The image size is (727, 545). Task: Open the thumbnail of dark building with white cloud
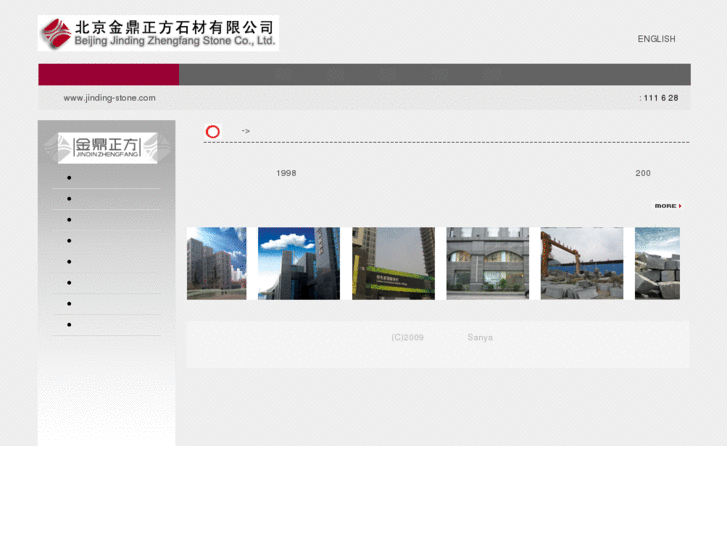coord(299,263)
